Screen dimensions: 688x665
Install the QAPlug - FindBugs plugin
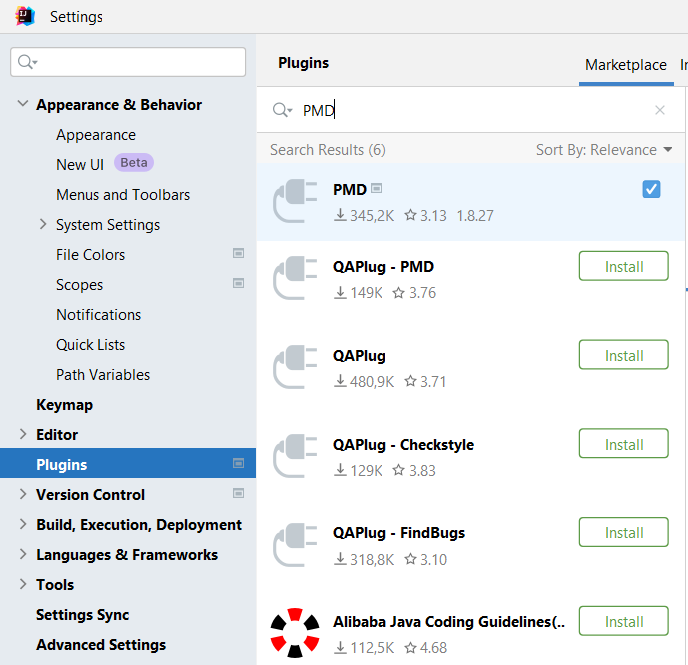tap(624, 533)
